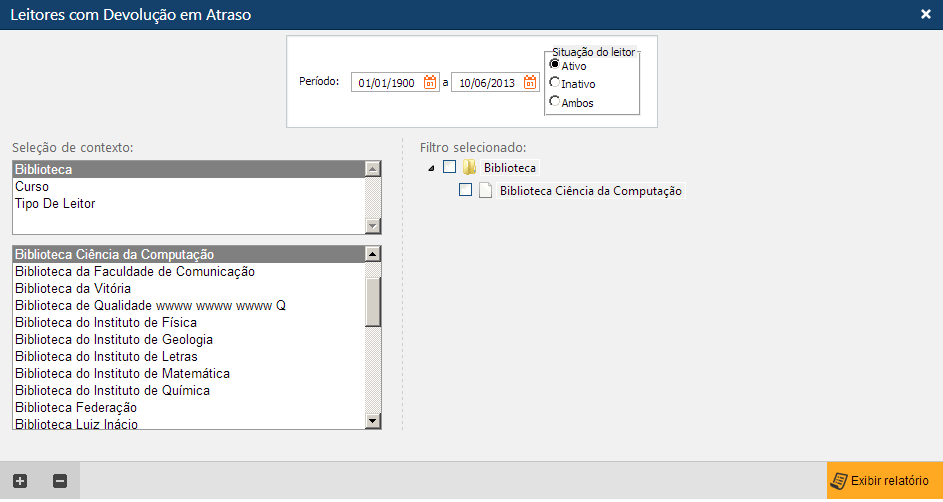
Task: Check the Biblioteca Ciência da Computação checkbox
Action: [465, 190]
